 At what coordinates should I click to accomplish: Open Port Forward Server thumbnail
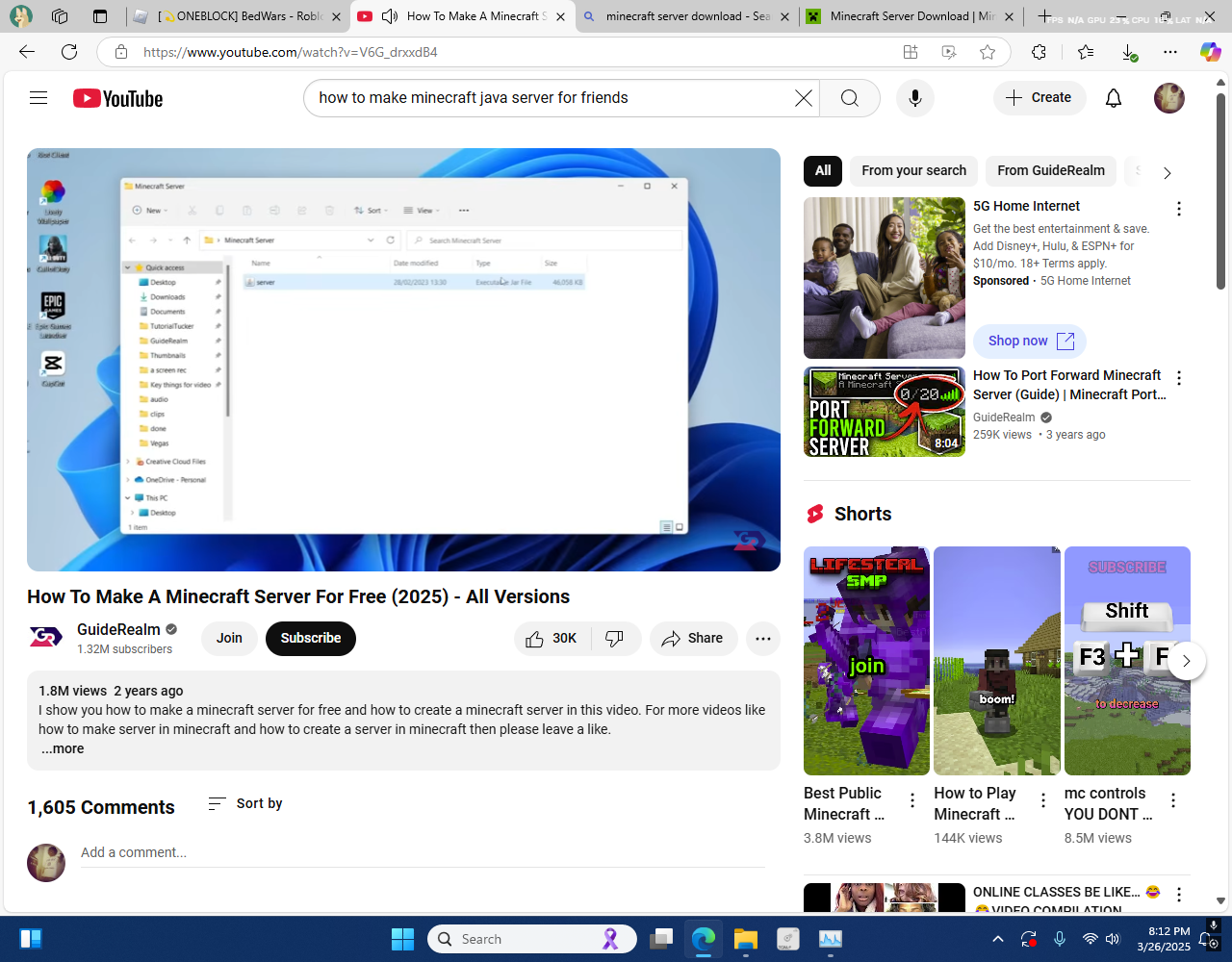pyautogui.click(x=885, y=412)
